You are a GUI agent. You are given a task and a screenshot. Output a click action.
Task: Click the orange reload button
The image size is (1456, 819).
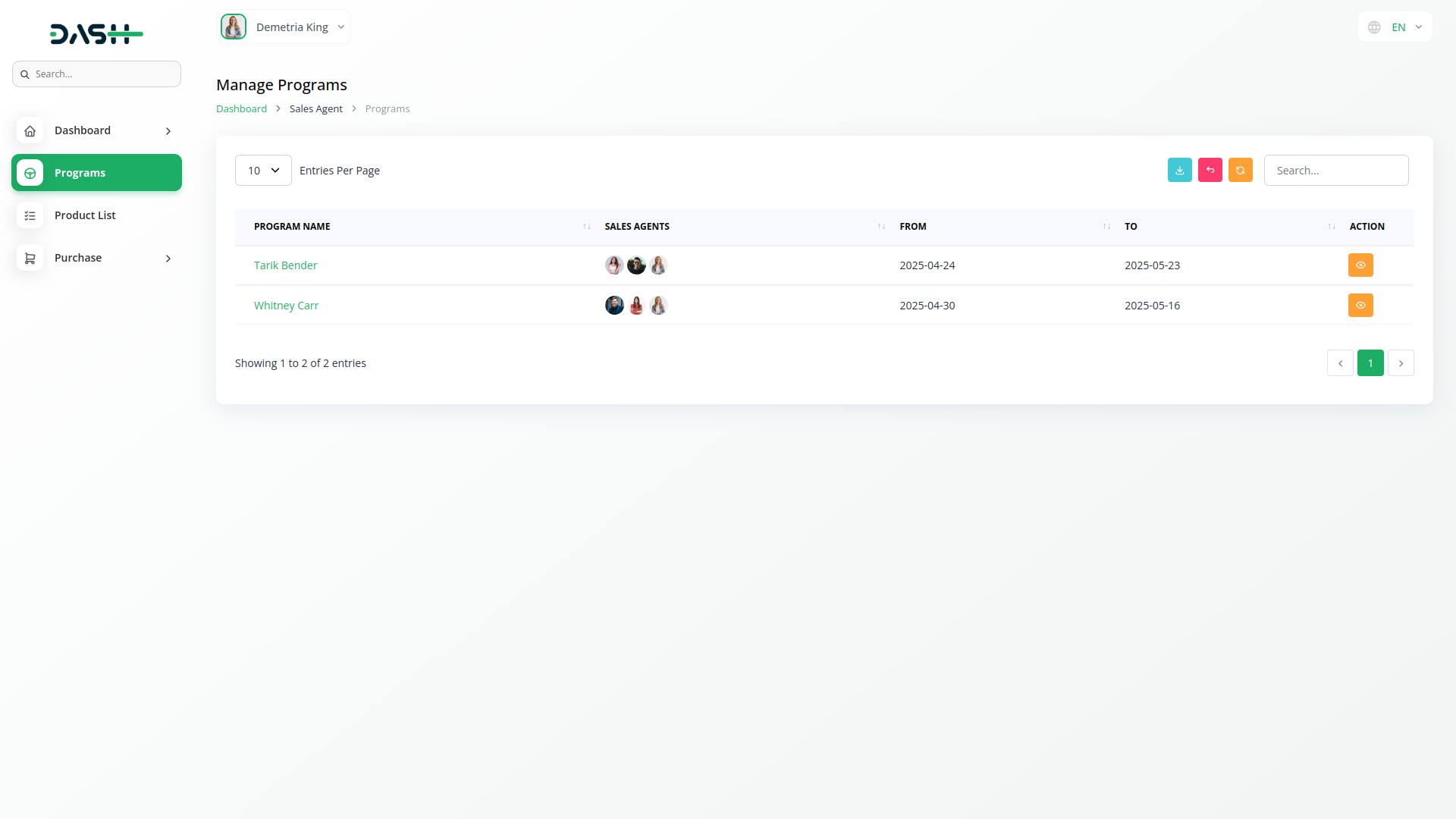(x=1241, y=170)
